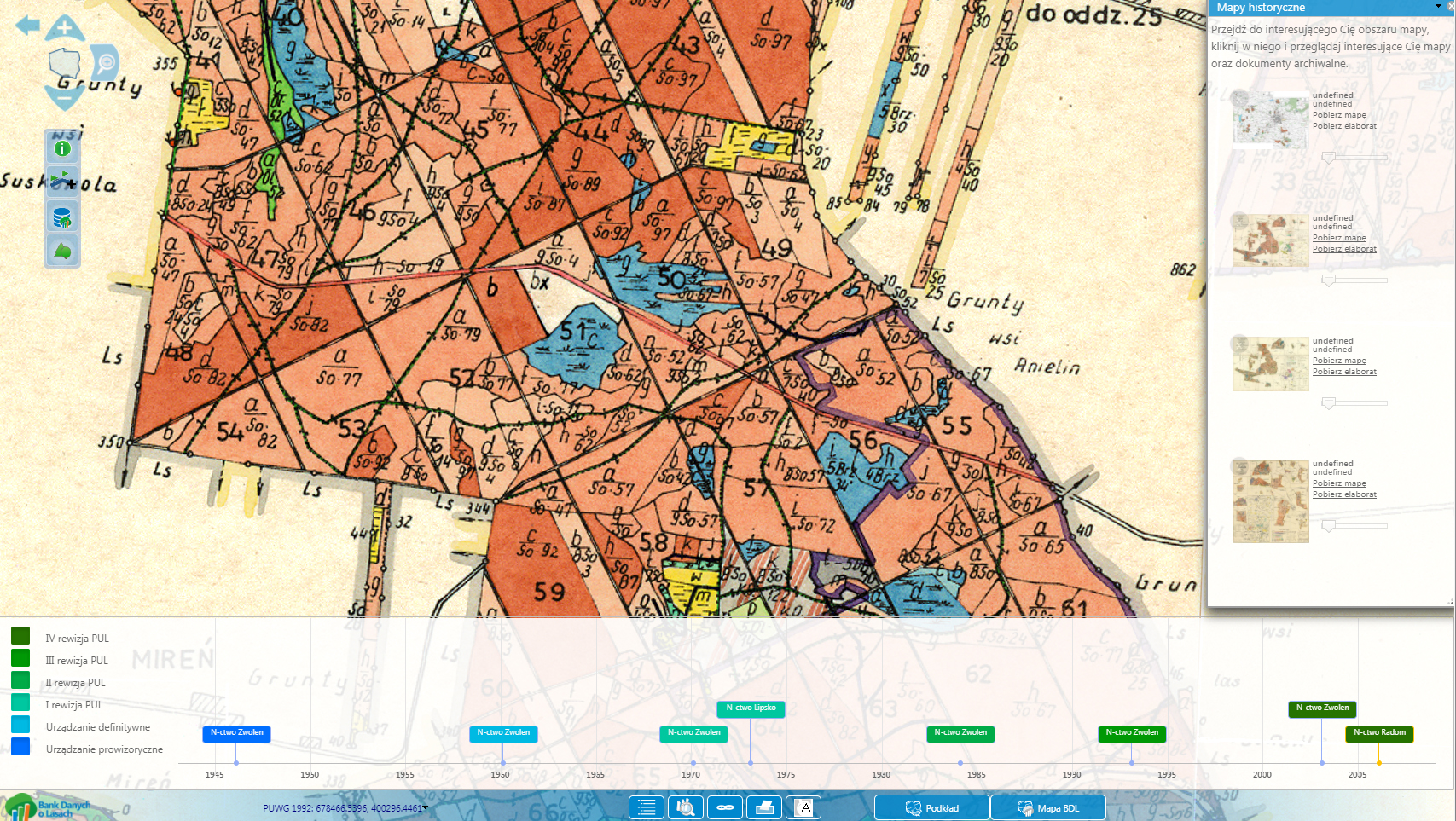Activate the magnifier zoom-to-area tool
The image size is (1456, 821).
point(106,62)
